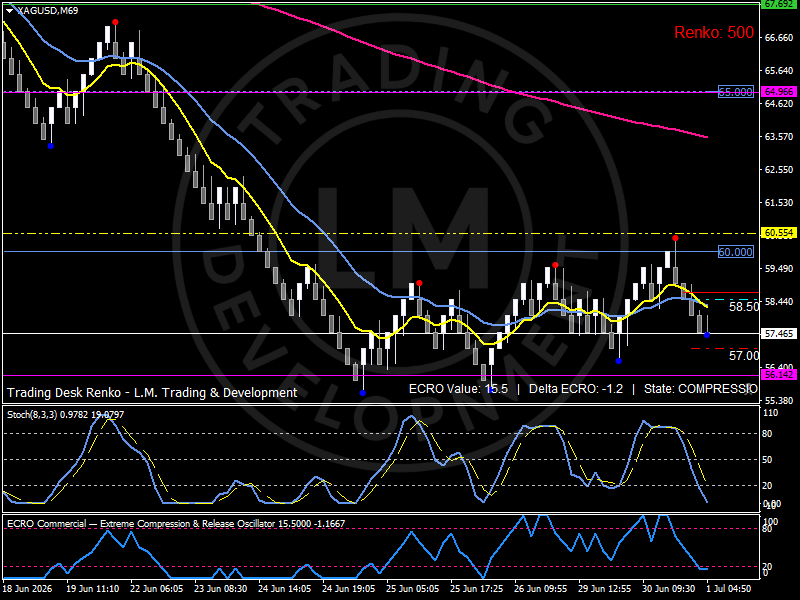Select the 'Delta ECRO: -1.2' readout
The height and width of the screenshot is (600, 800).
pyautogui.click(x=576, y=389)
